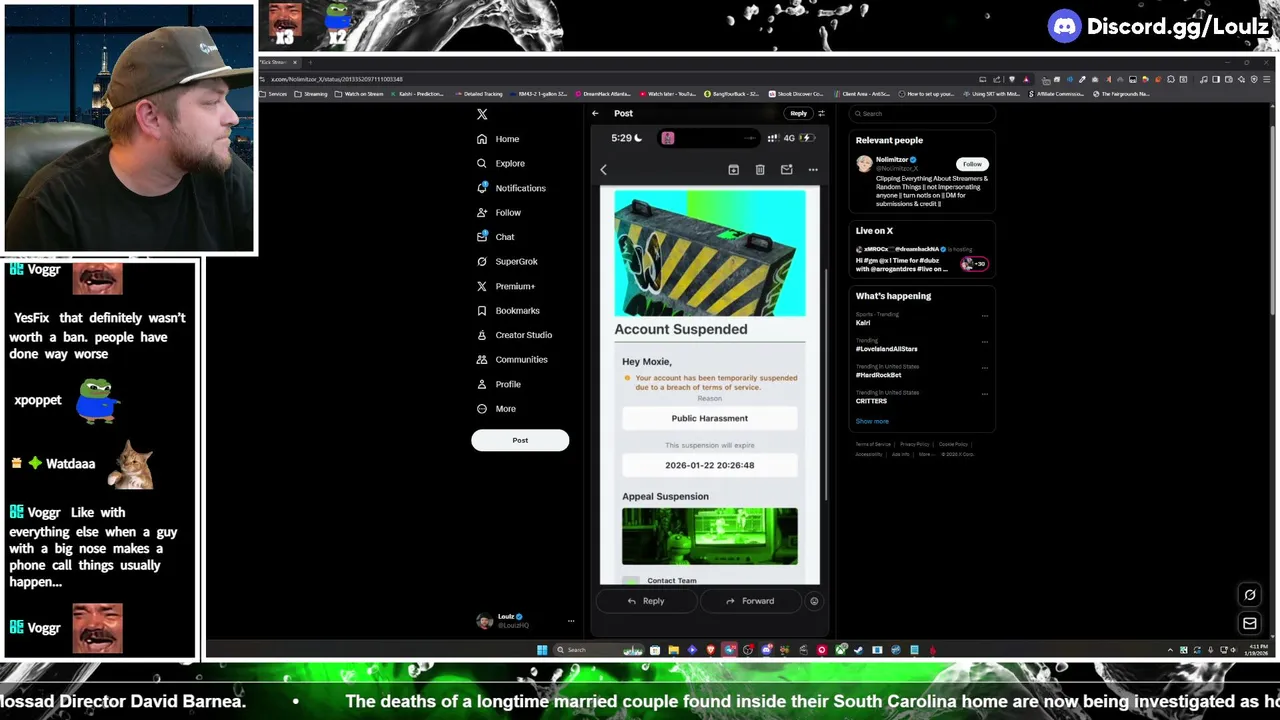
Task: Open Explore in the X sidebar
Action: [x=500, y=163]
